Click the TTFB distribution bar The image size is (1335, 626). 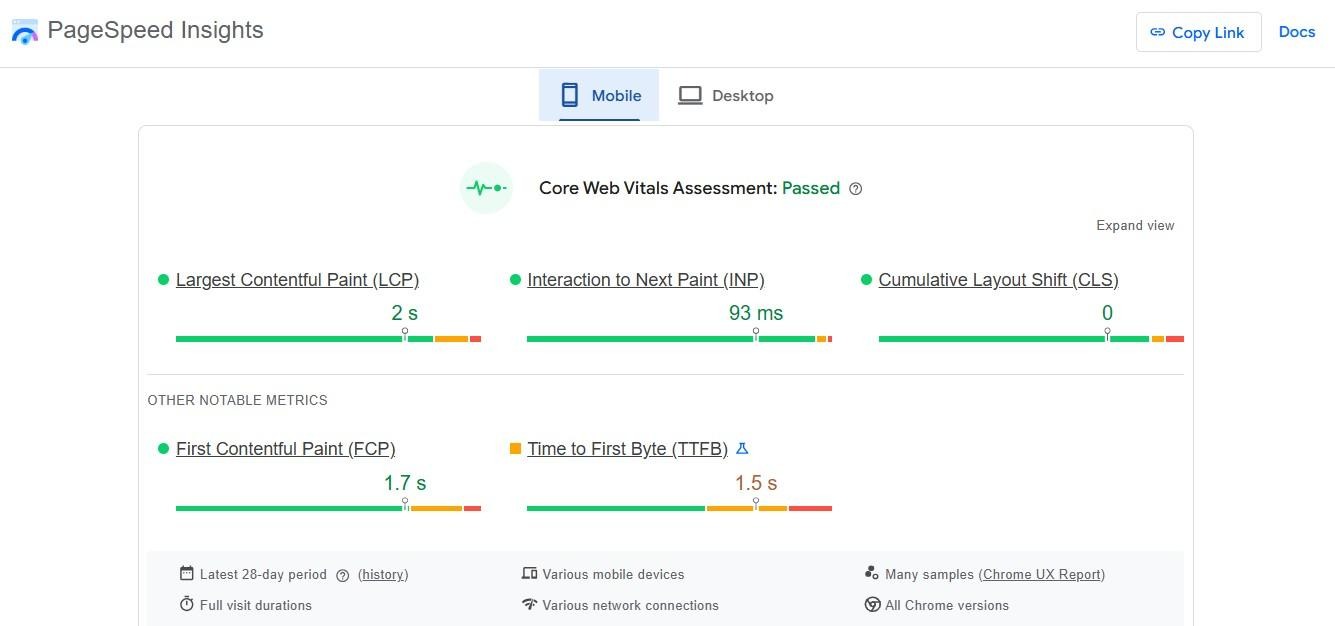pyautogui.click(x=679, y=508)
